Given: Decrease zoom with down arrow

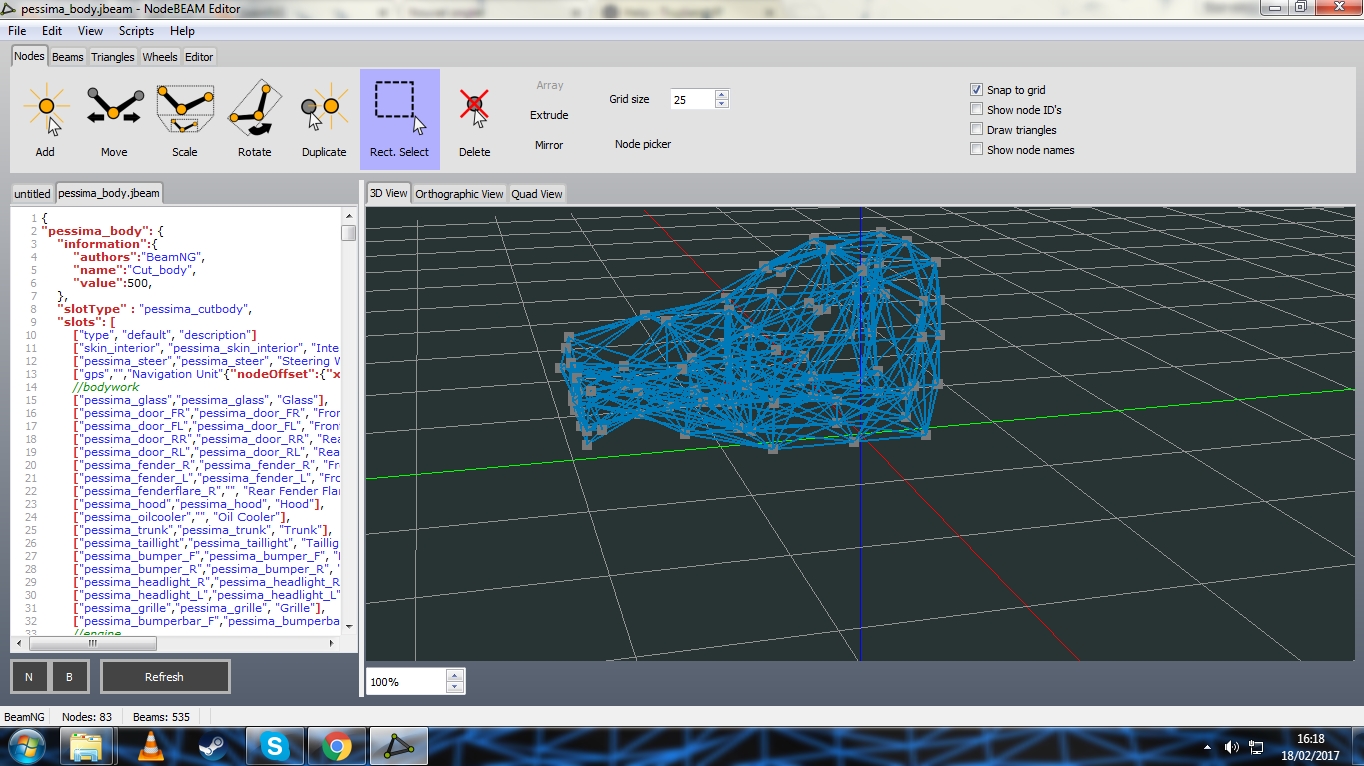Looking at the screenshot, I should pyautogui.click(x=455, y=687).
